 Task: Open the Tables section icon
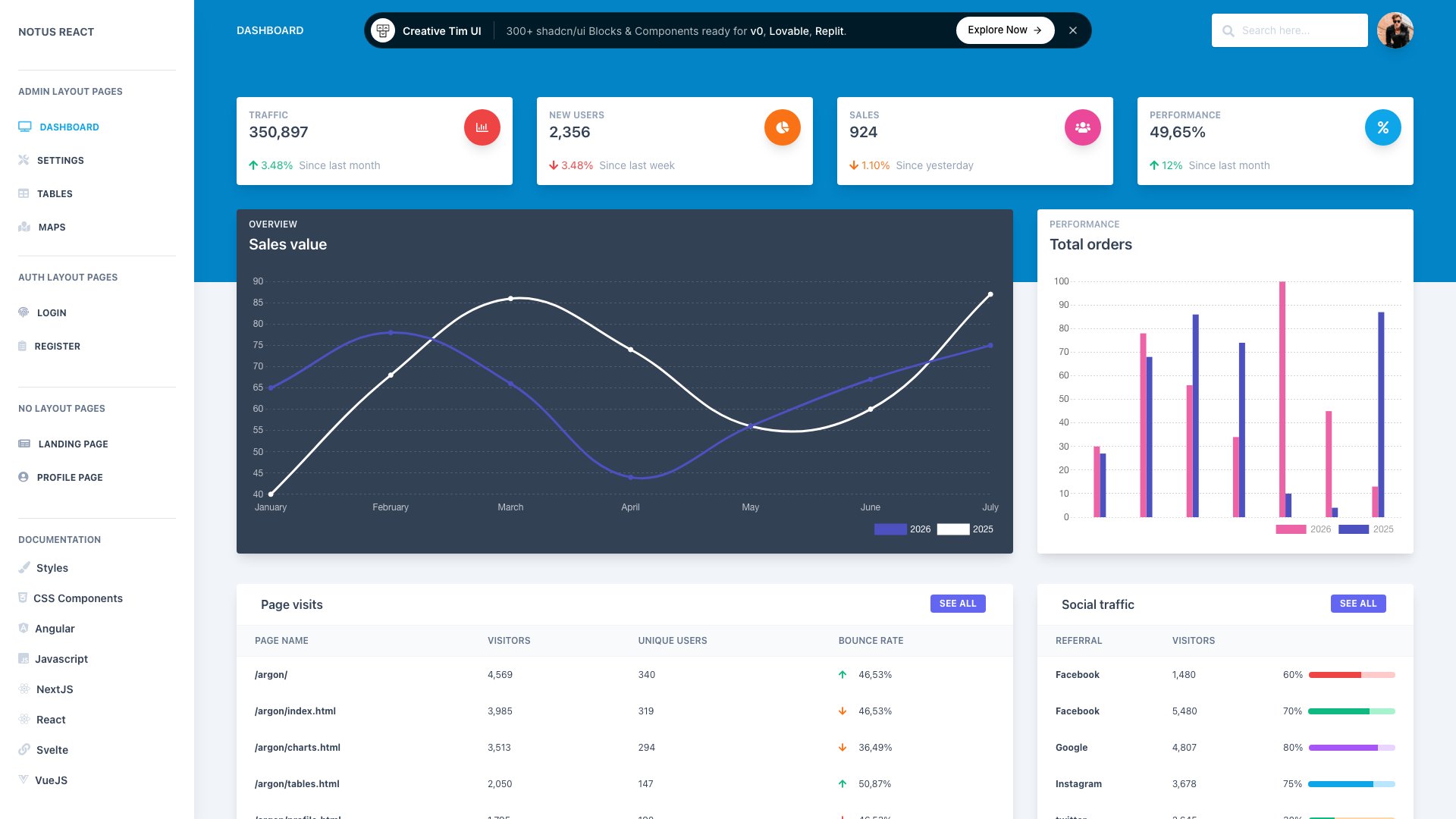click(x=24, y=193)
